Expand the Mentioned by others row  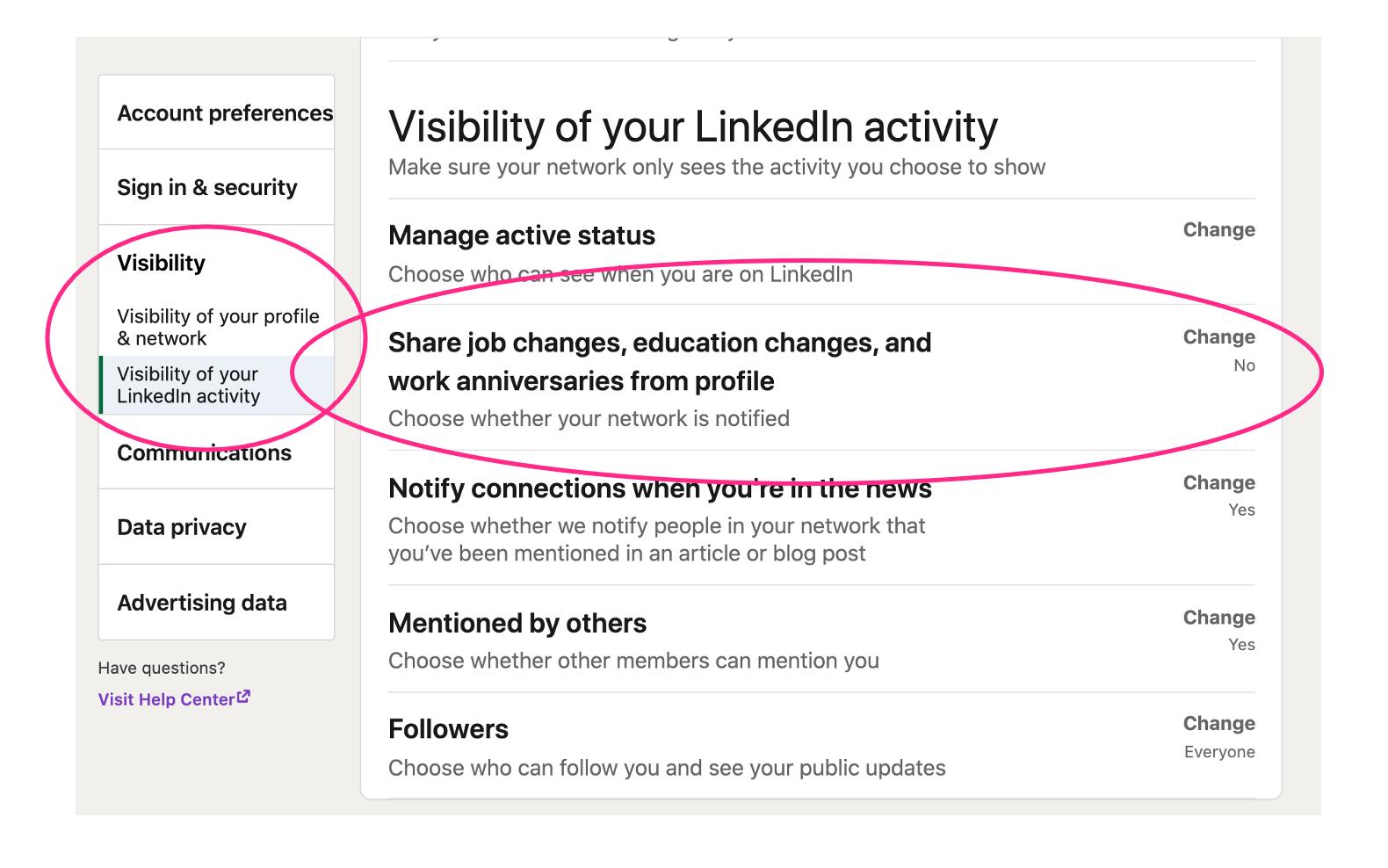821,640
